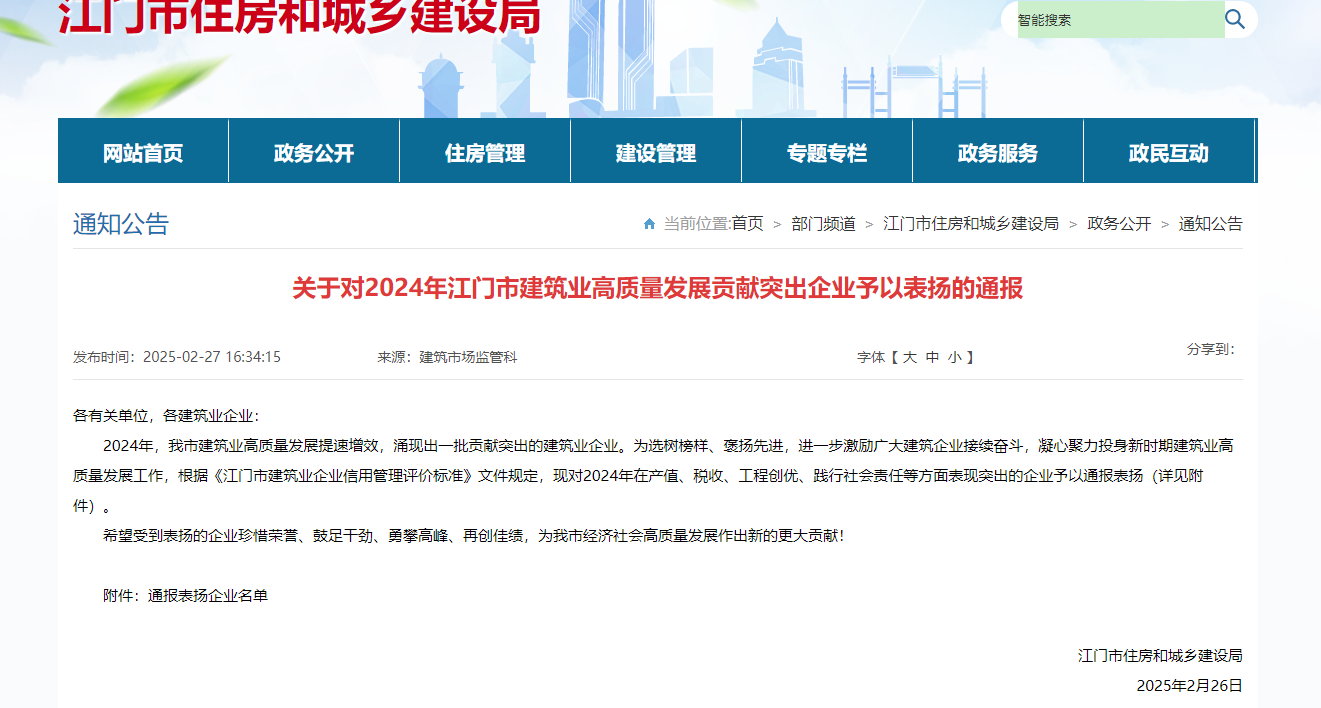
Task: Open the 政民互动 navigation tab
Action: click(x=1169, y=152)
